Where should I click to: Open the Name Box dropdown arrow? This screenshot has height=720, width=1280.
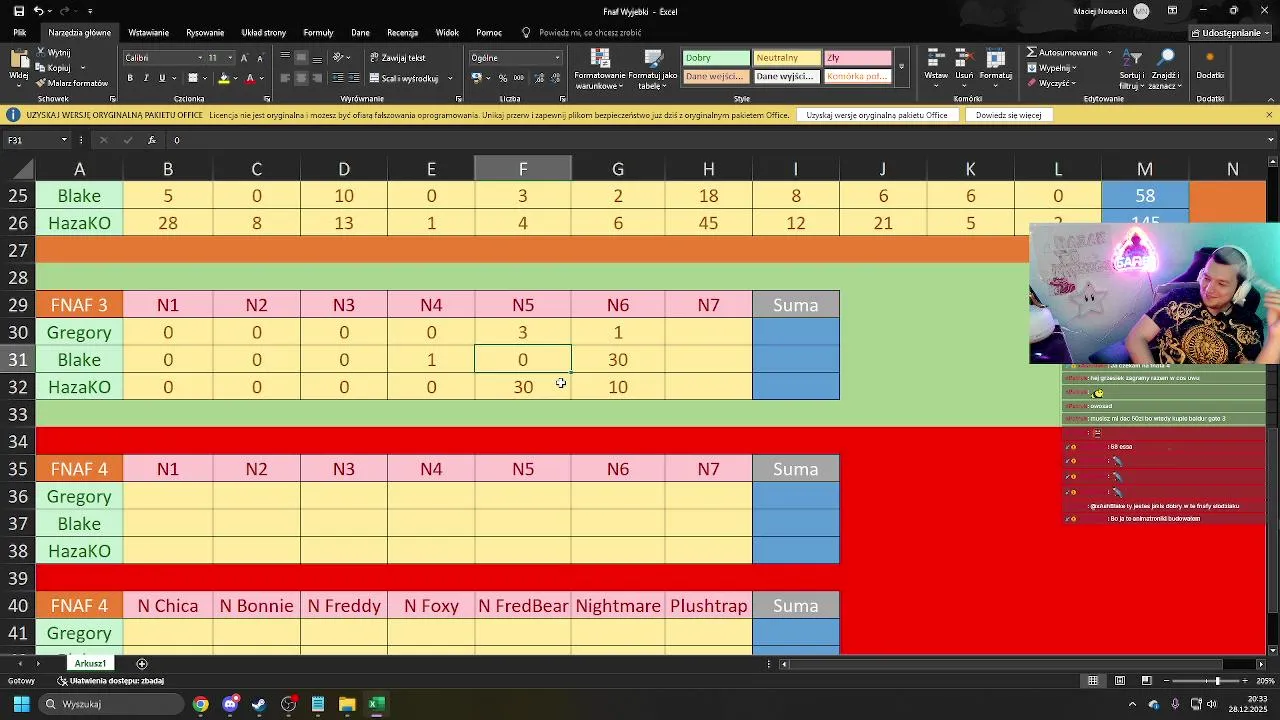pyautogui.click(x=64, y=140)
